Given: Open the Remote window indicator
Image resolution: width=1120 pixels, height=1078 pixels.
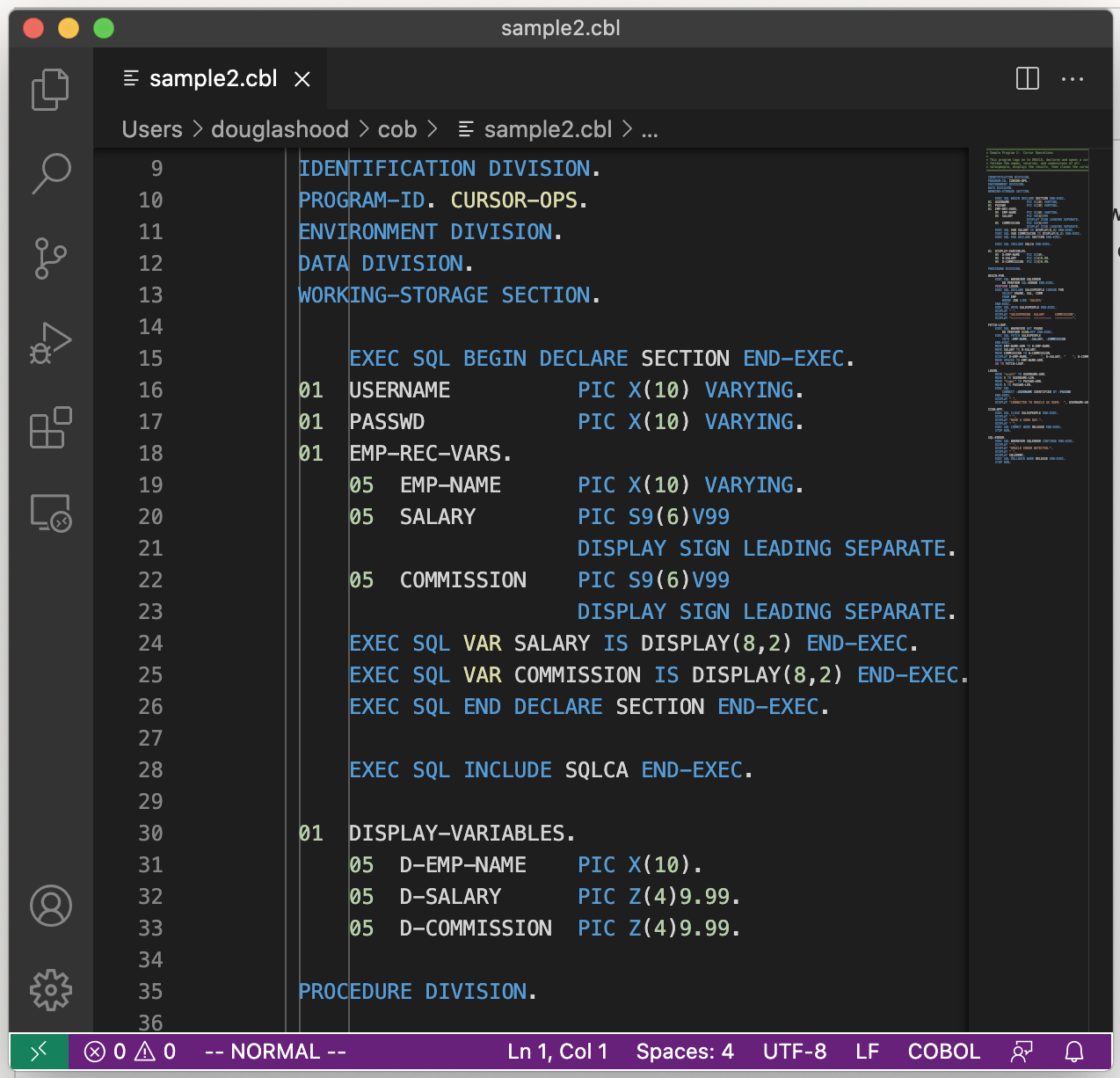Looking at the screenshot, I should coord(39,1051).
